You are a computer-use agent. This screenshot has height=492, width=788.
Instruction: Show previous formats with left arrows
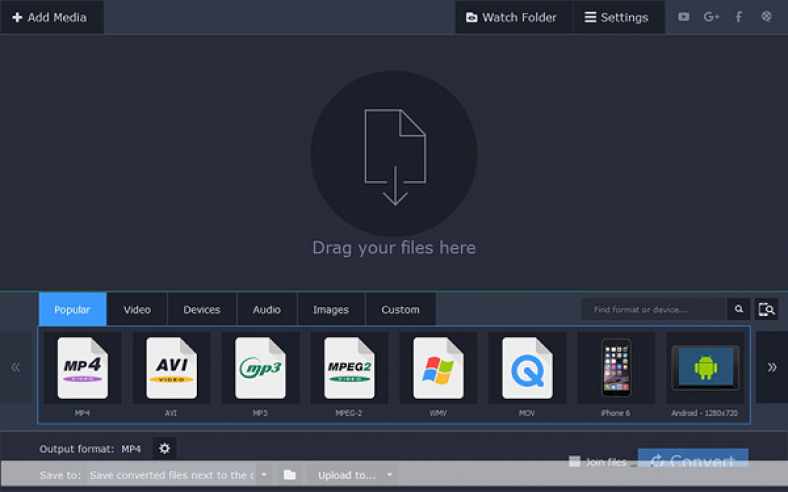[16, 367]
